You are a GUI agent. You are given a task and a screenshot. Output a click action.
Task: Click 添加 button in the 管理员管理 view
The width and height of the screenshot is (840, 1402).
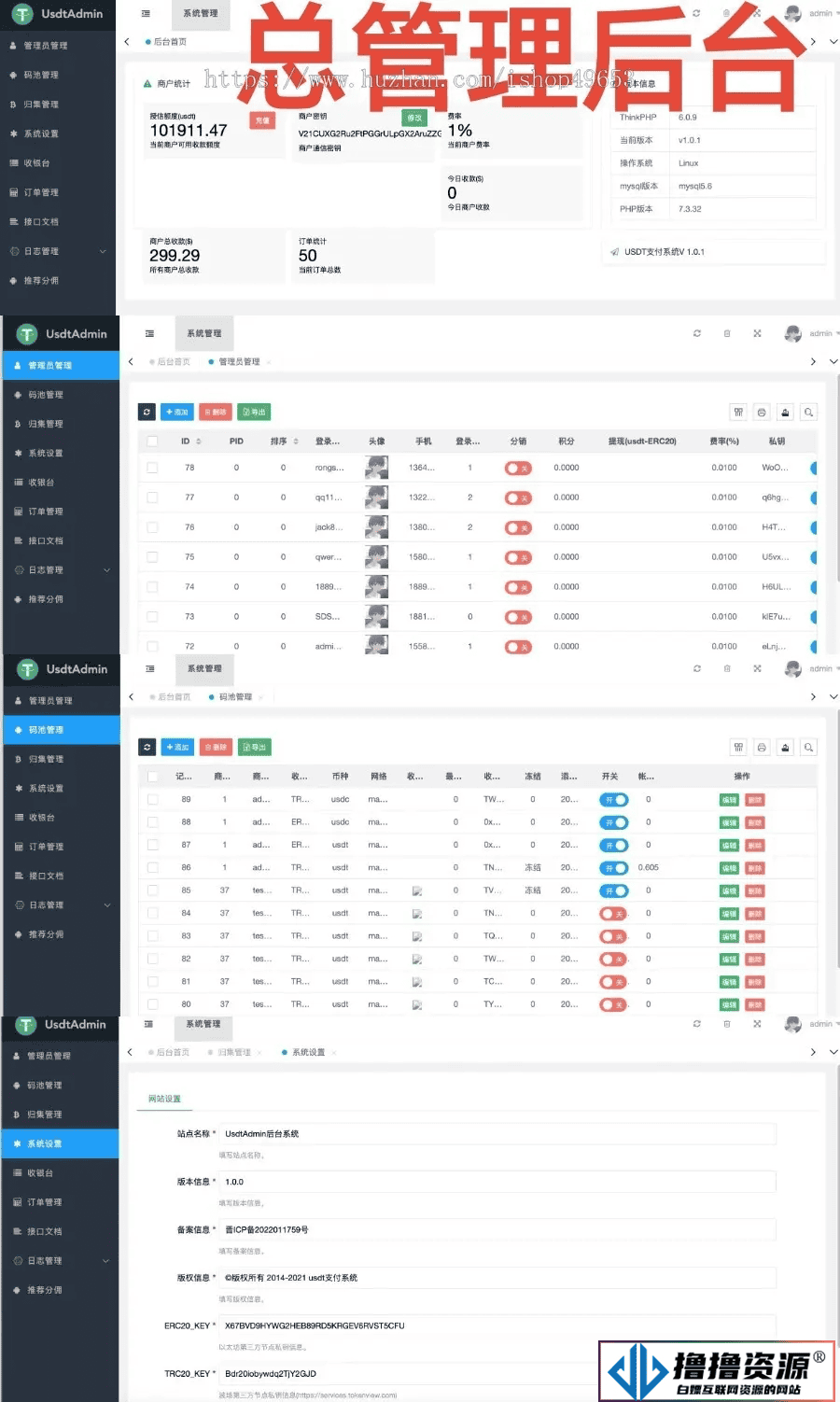pos(177,412)
